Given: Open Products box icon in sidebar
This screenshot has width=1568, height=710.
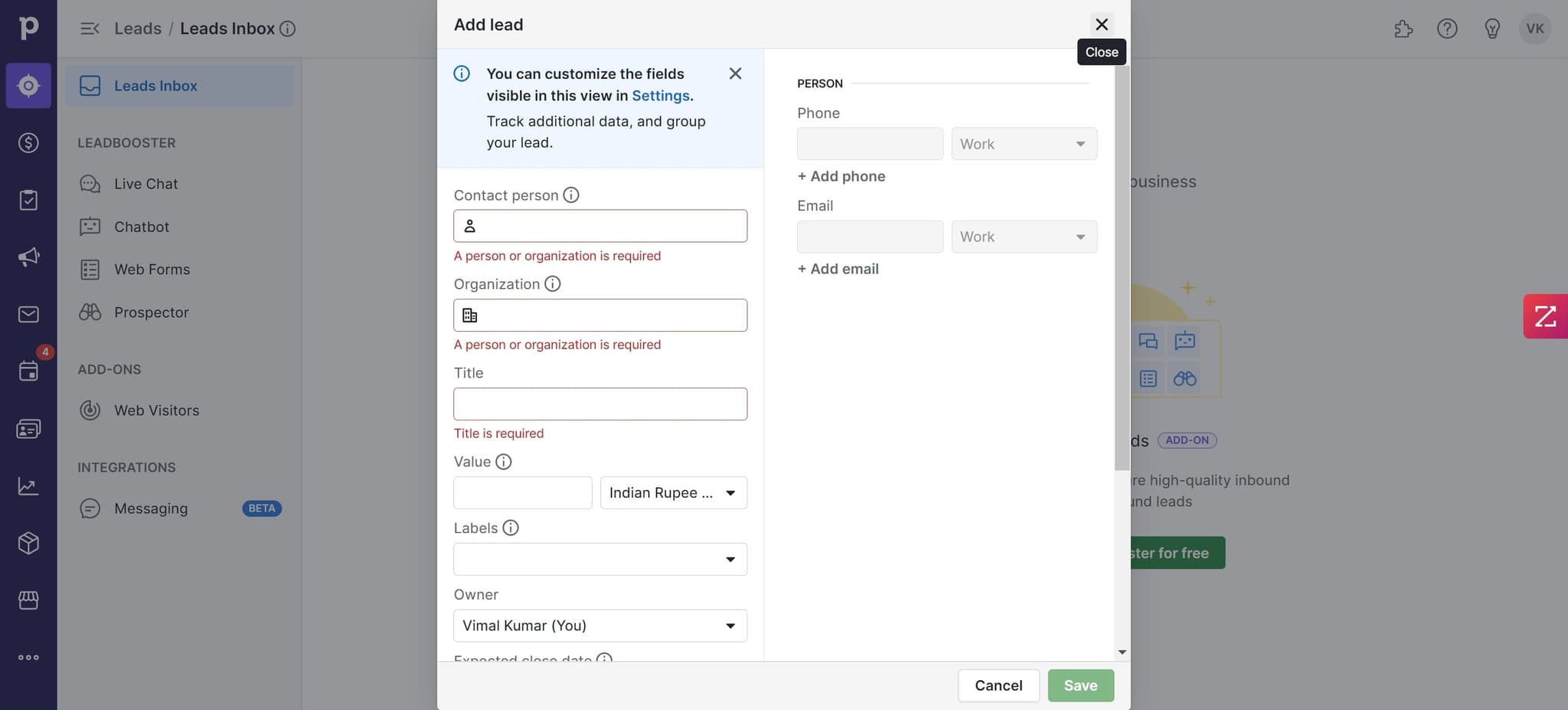Looking at the screenshot, I should (28, 544).
